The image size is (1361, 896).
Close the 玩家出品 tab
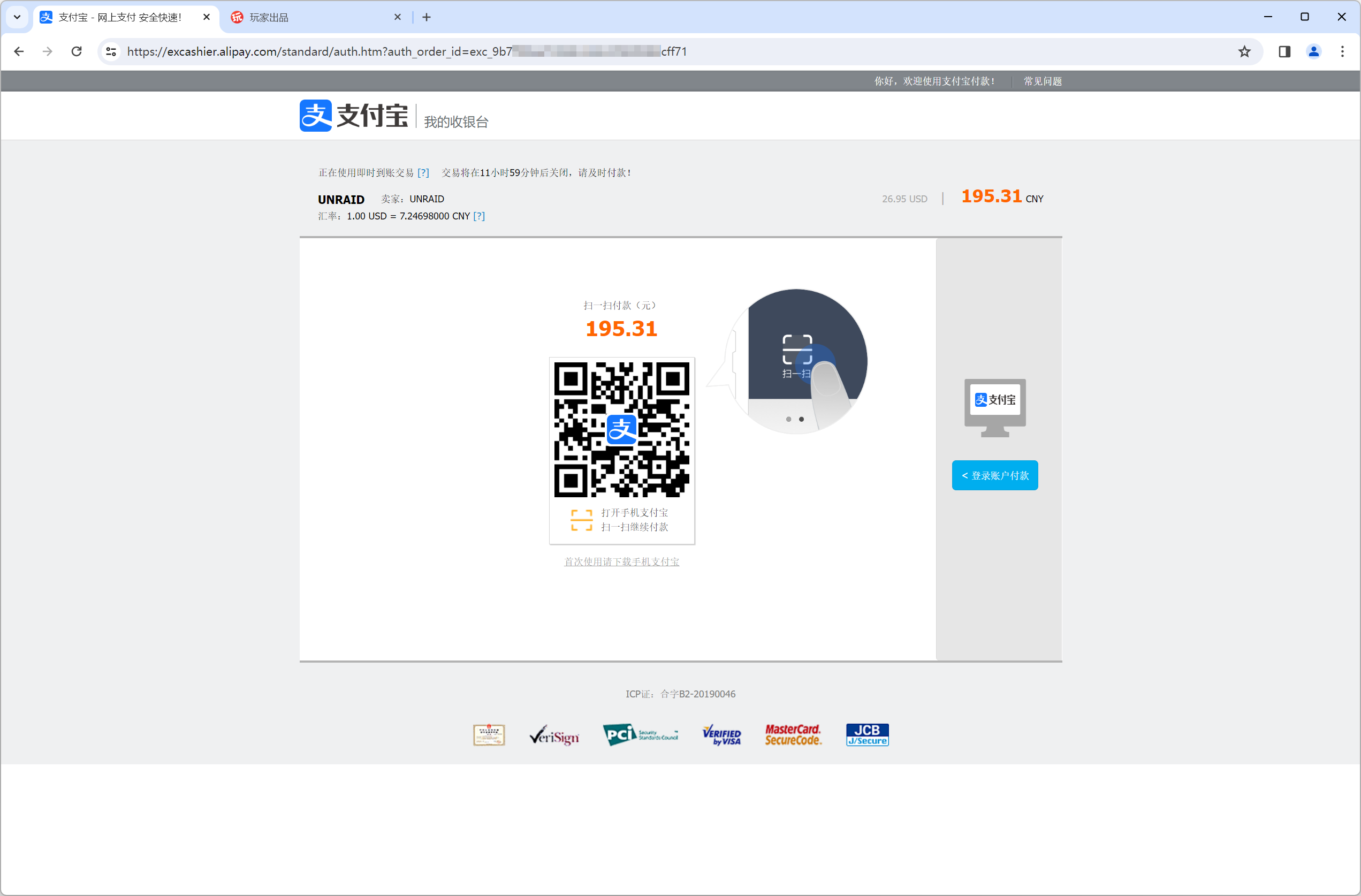398,17
